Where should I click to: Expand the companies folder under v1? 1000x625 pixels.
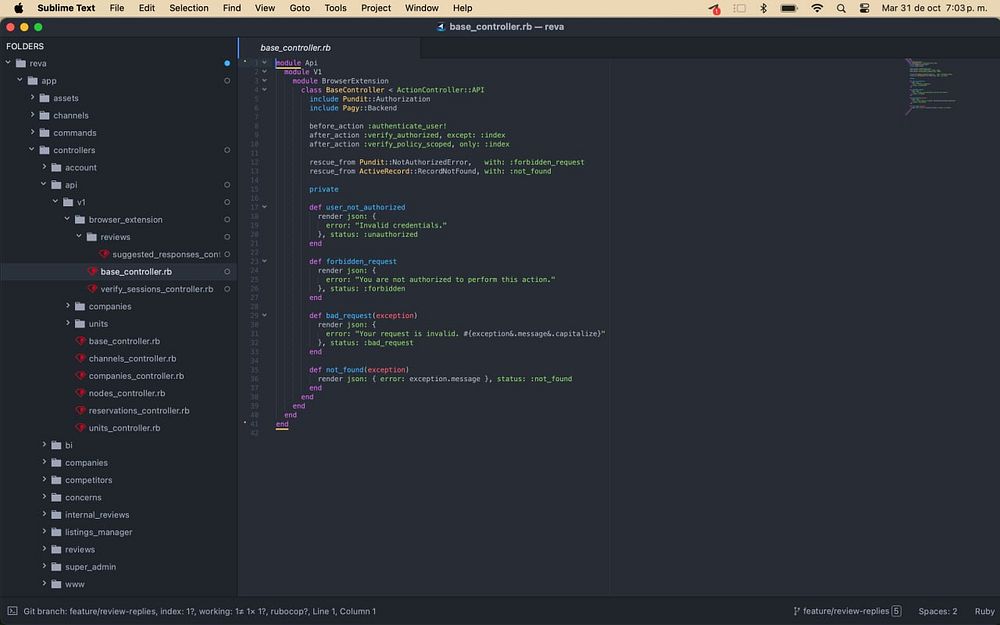pos(68,306)
